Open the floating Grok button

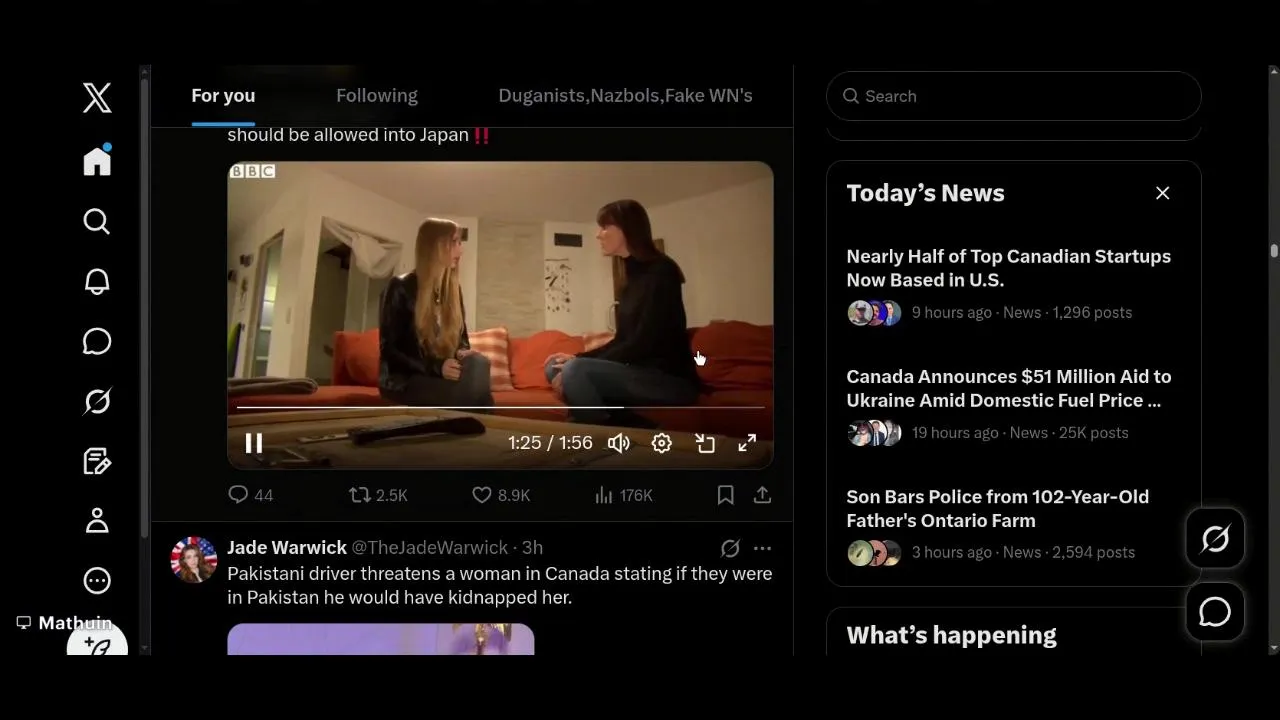pos(1215,539)
